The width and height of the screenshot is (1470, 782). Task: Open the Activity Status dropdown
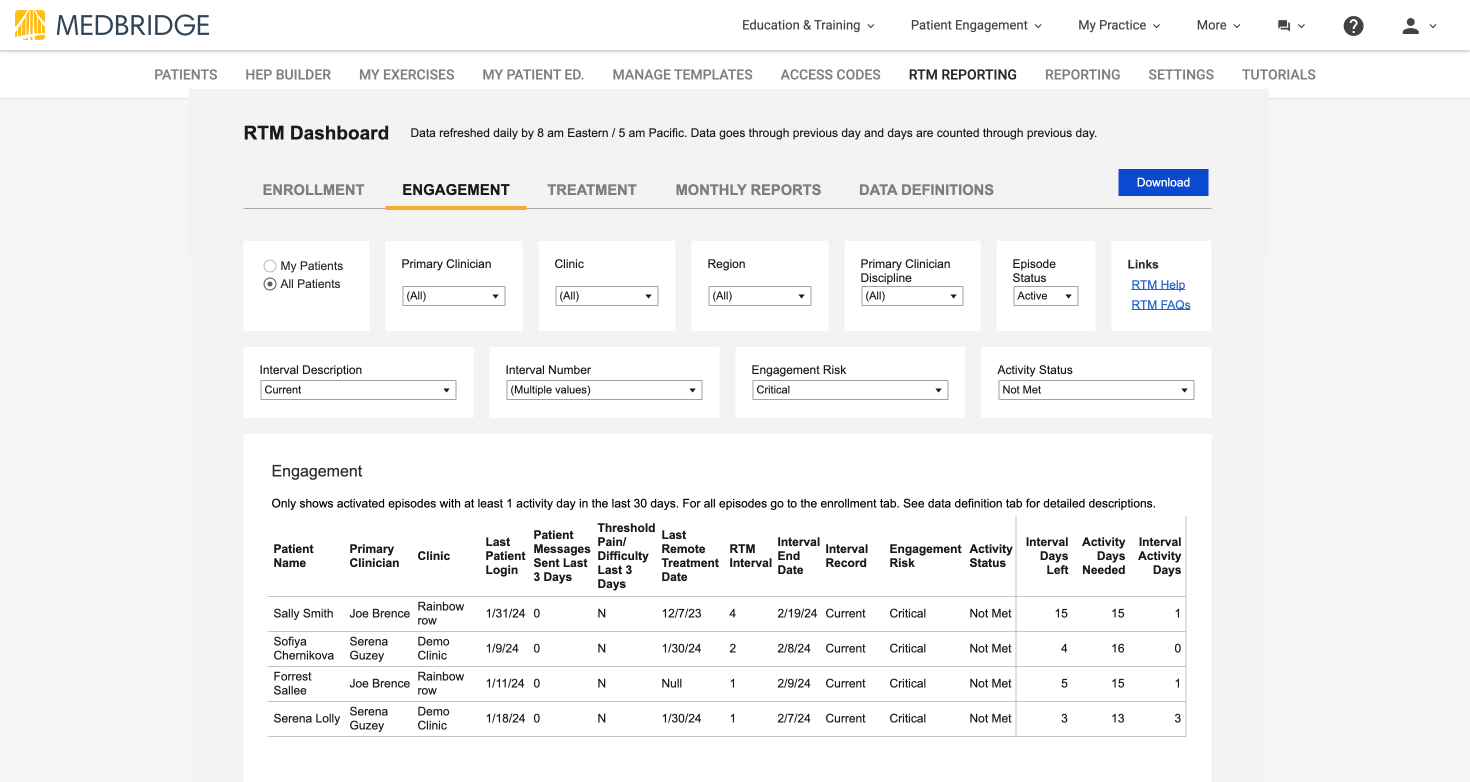coord(1096,390)
